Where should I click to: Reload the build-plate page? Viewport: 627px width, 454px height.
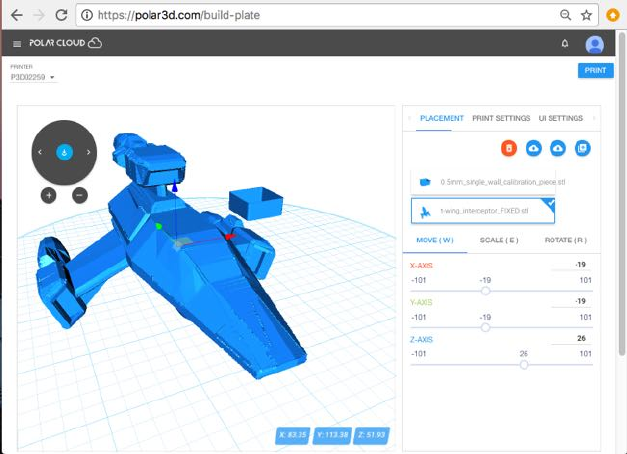coord(61,15)
